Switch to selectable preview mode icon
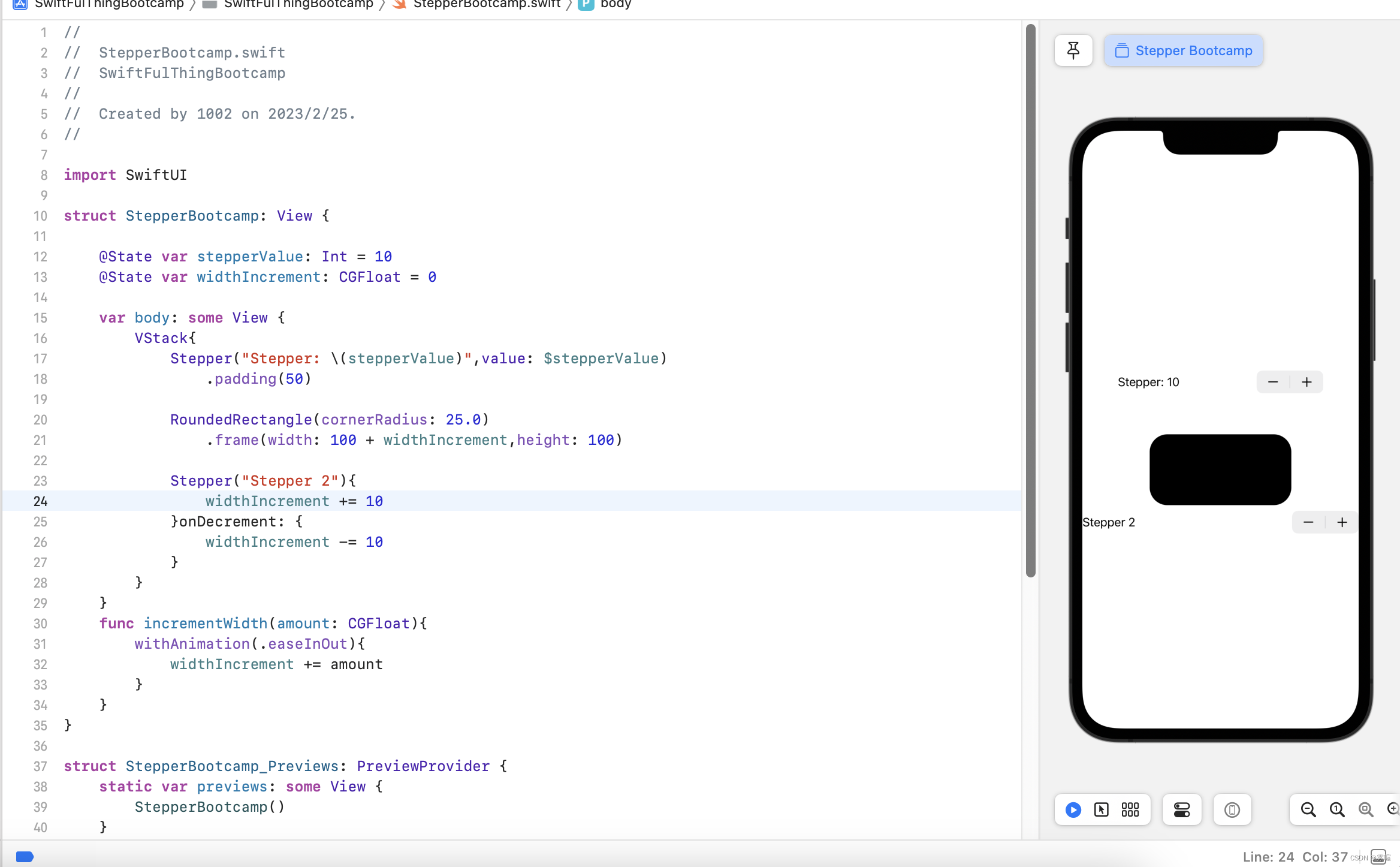This screenshot has height=867, width=1400. pos(1102,810)
